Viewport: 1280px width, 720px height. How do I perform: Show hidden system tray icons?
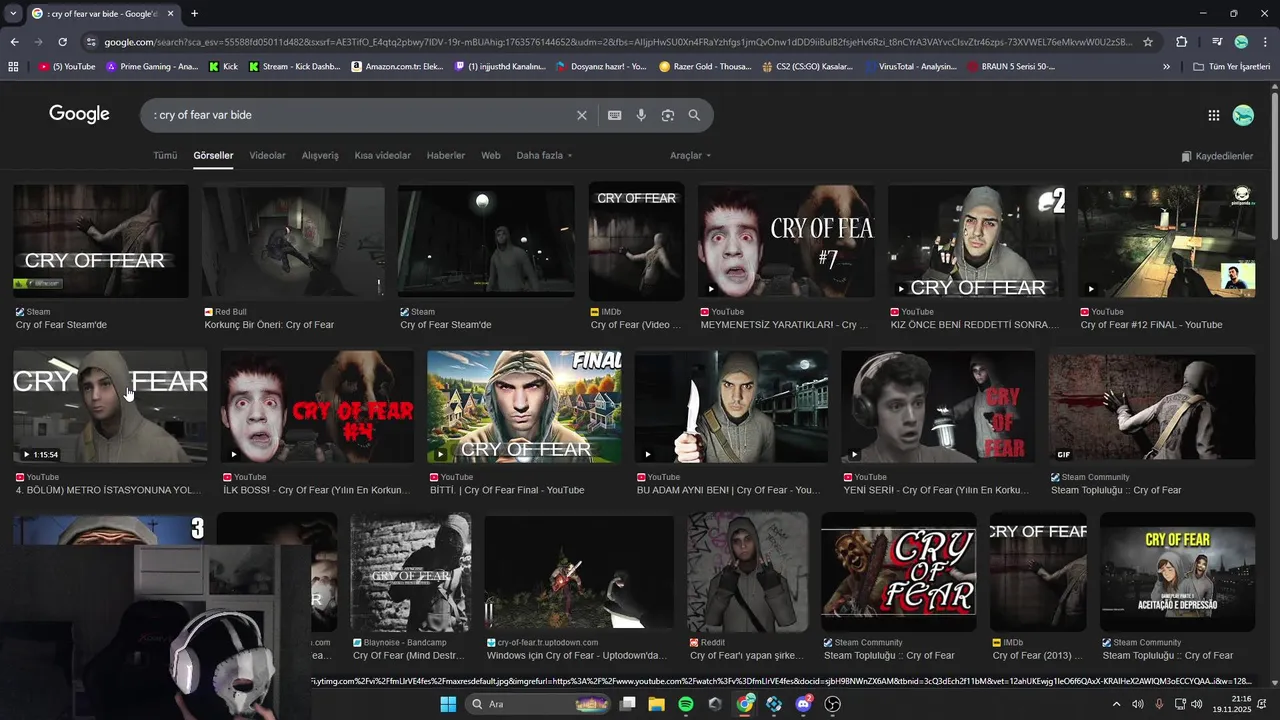click(x=1116, y=704)
